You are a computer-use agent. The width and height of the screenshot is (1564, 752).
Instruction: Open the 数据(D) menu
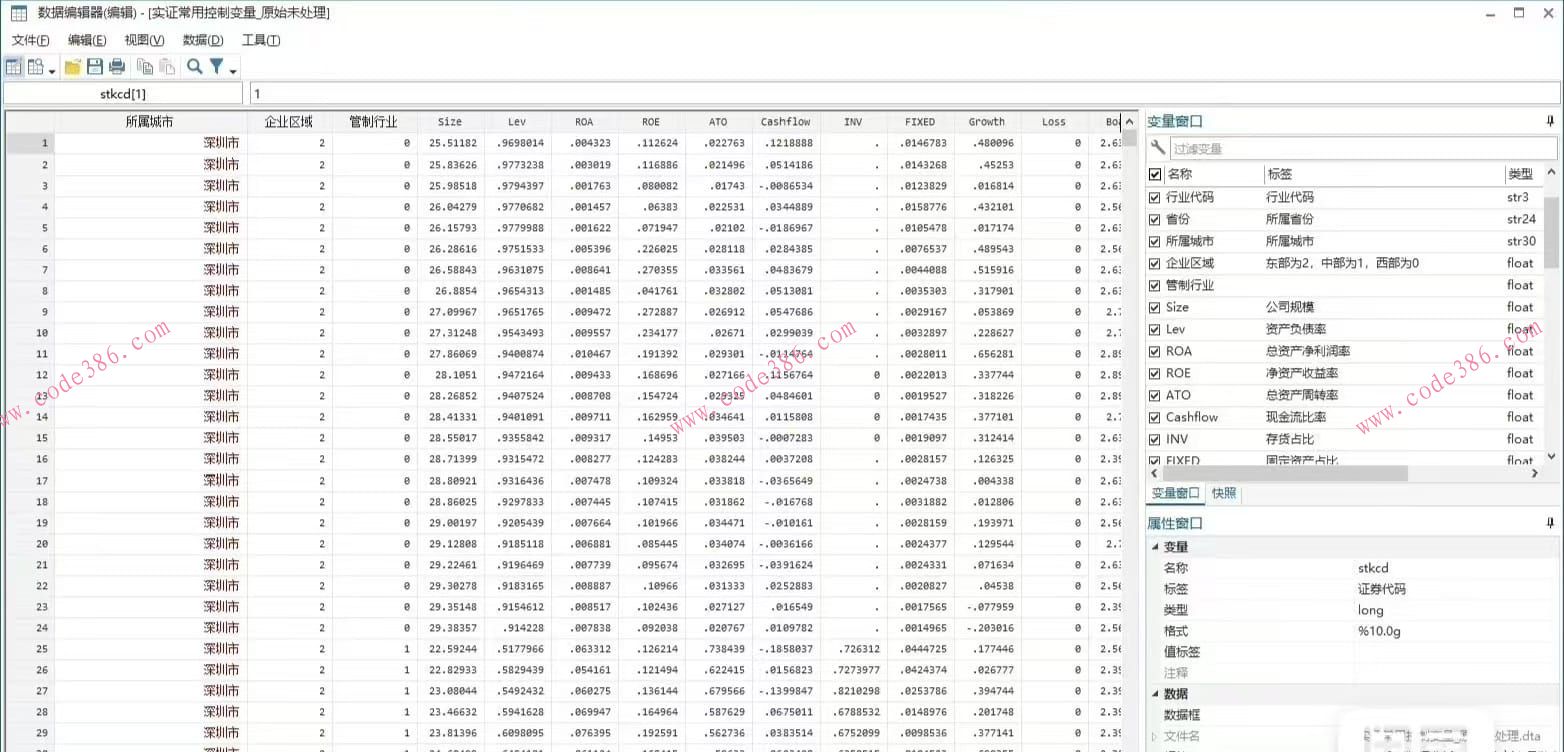point(203,40)
